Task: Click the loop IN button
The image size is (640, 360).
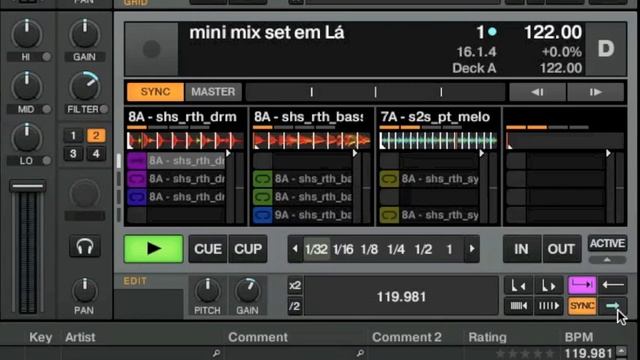Action: 521,249
